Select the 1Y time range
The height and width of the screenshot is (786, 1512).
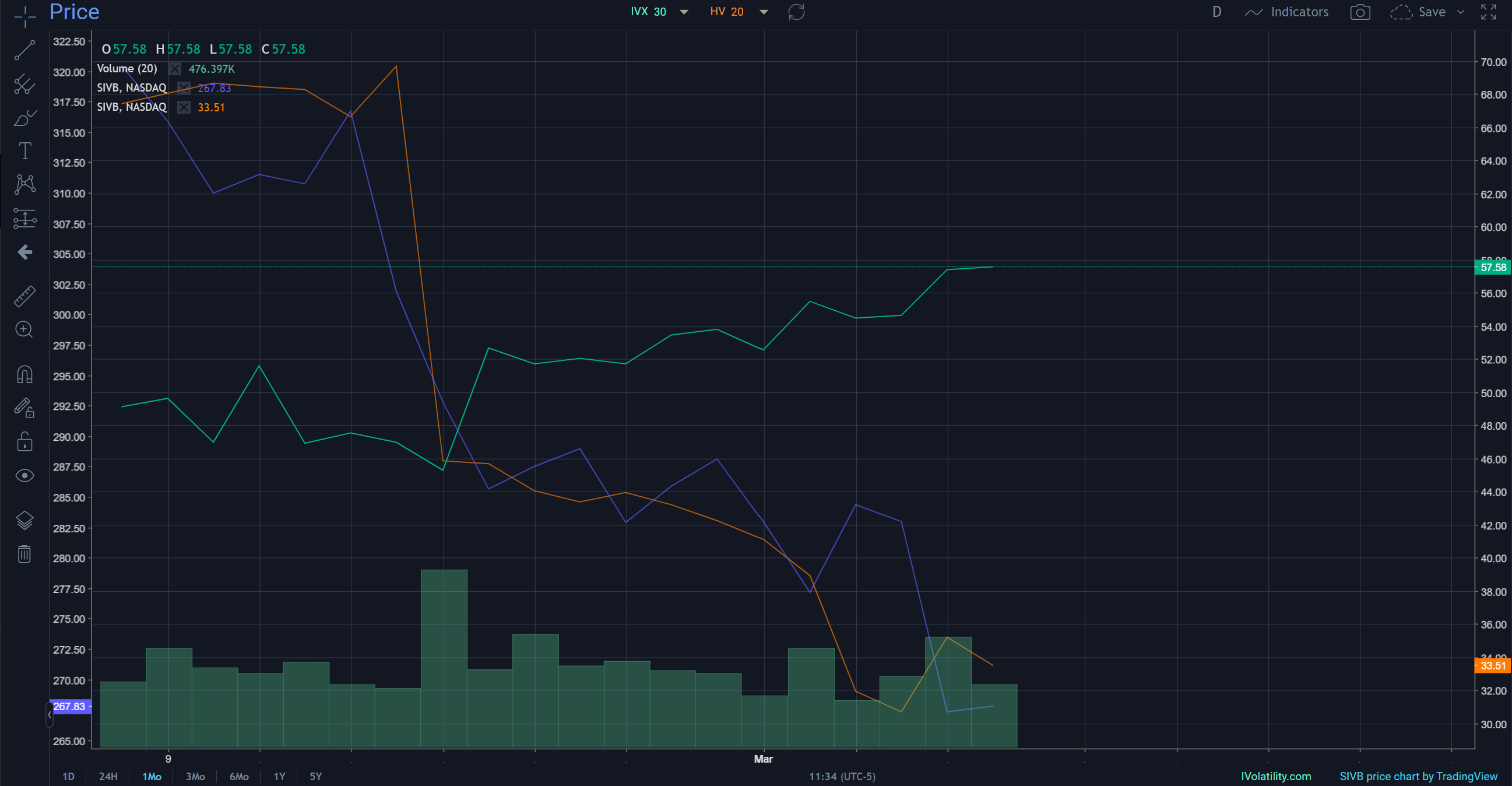(279, 776)
